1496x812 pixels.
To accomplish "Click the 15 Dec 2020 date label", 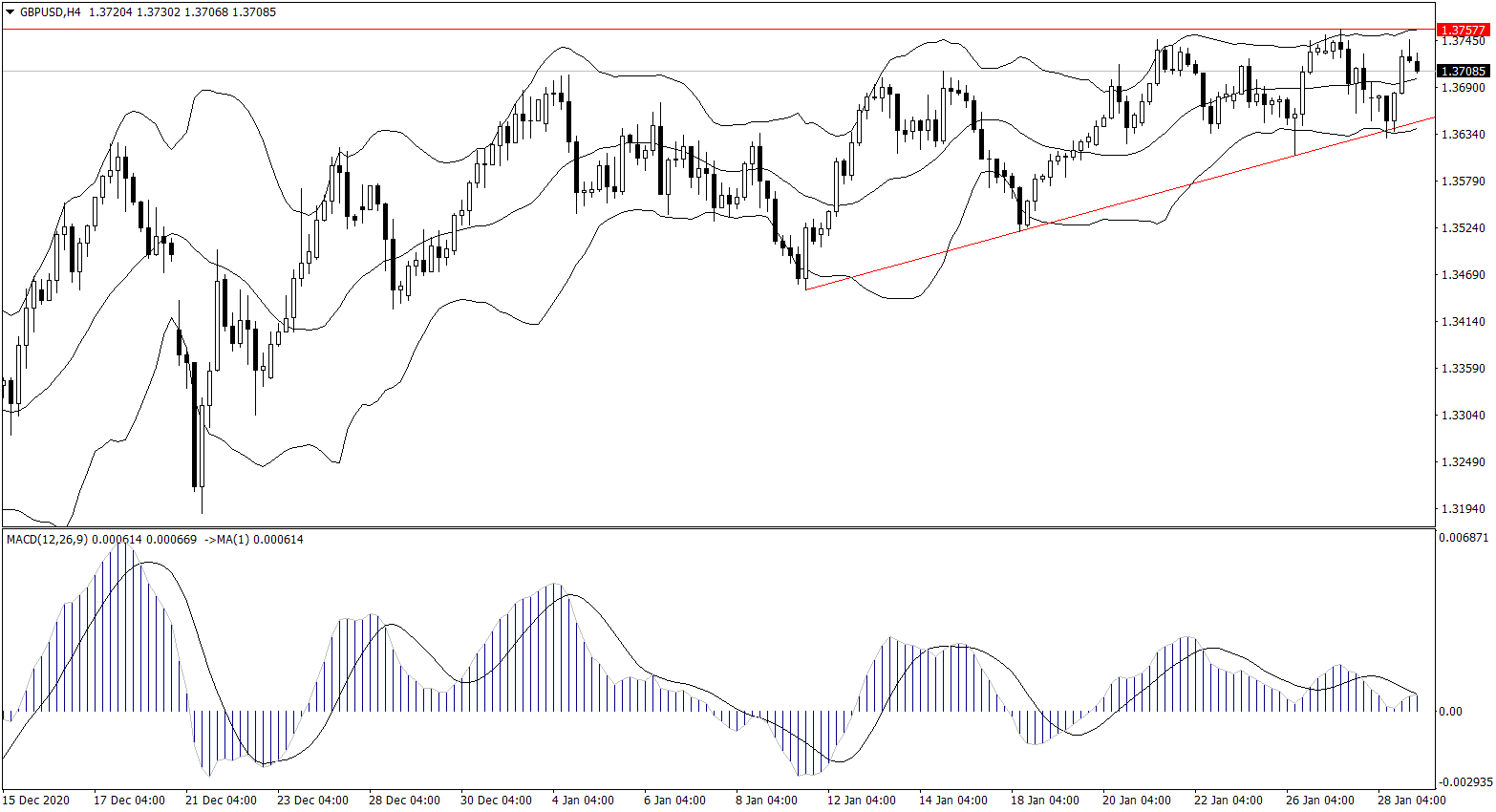I will [36, 801].
